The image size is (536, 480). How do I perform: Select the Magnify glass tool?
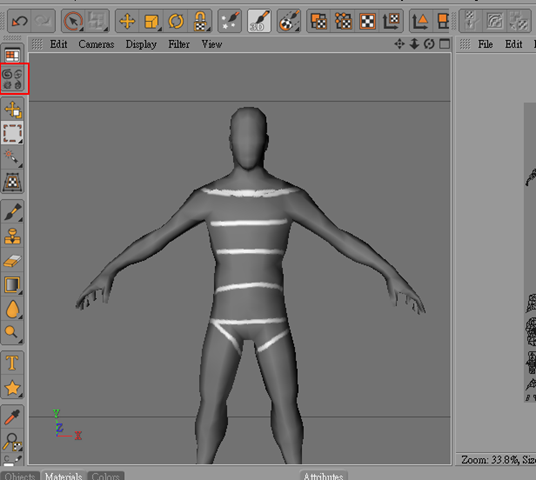(12, 332)
